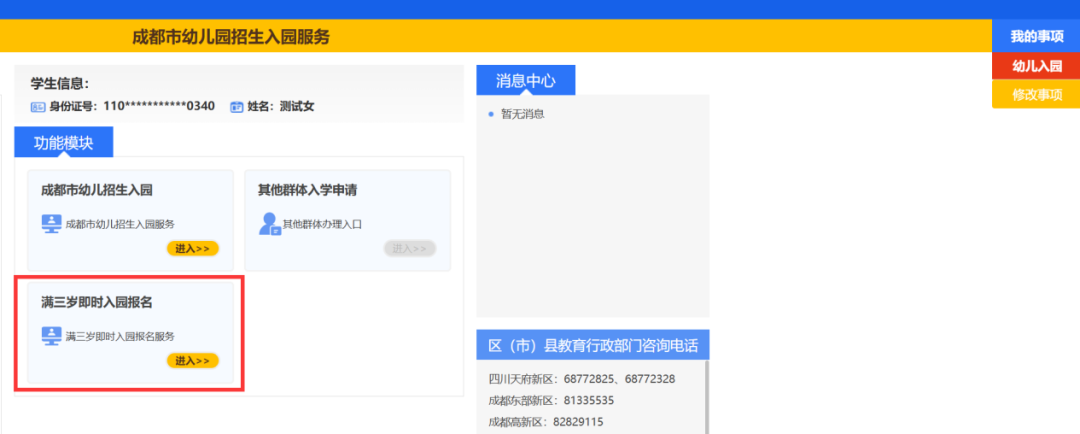Click the 区（市）县教育行政部门咨询电话 header
Image resolution: width=1080 pixels, height=434 pixels.
click(592, 346)
